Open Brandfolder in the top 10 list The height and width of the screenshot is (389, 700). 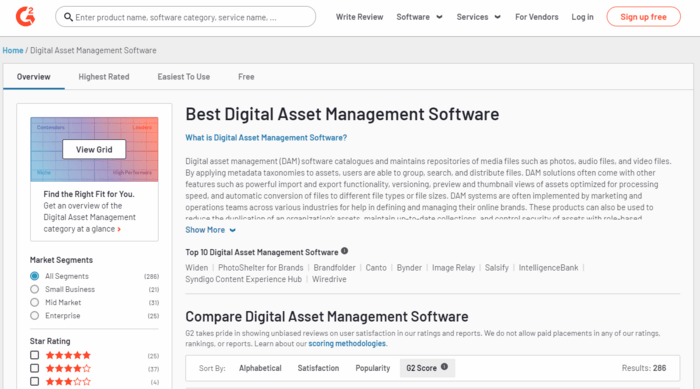(334, 268)
